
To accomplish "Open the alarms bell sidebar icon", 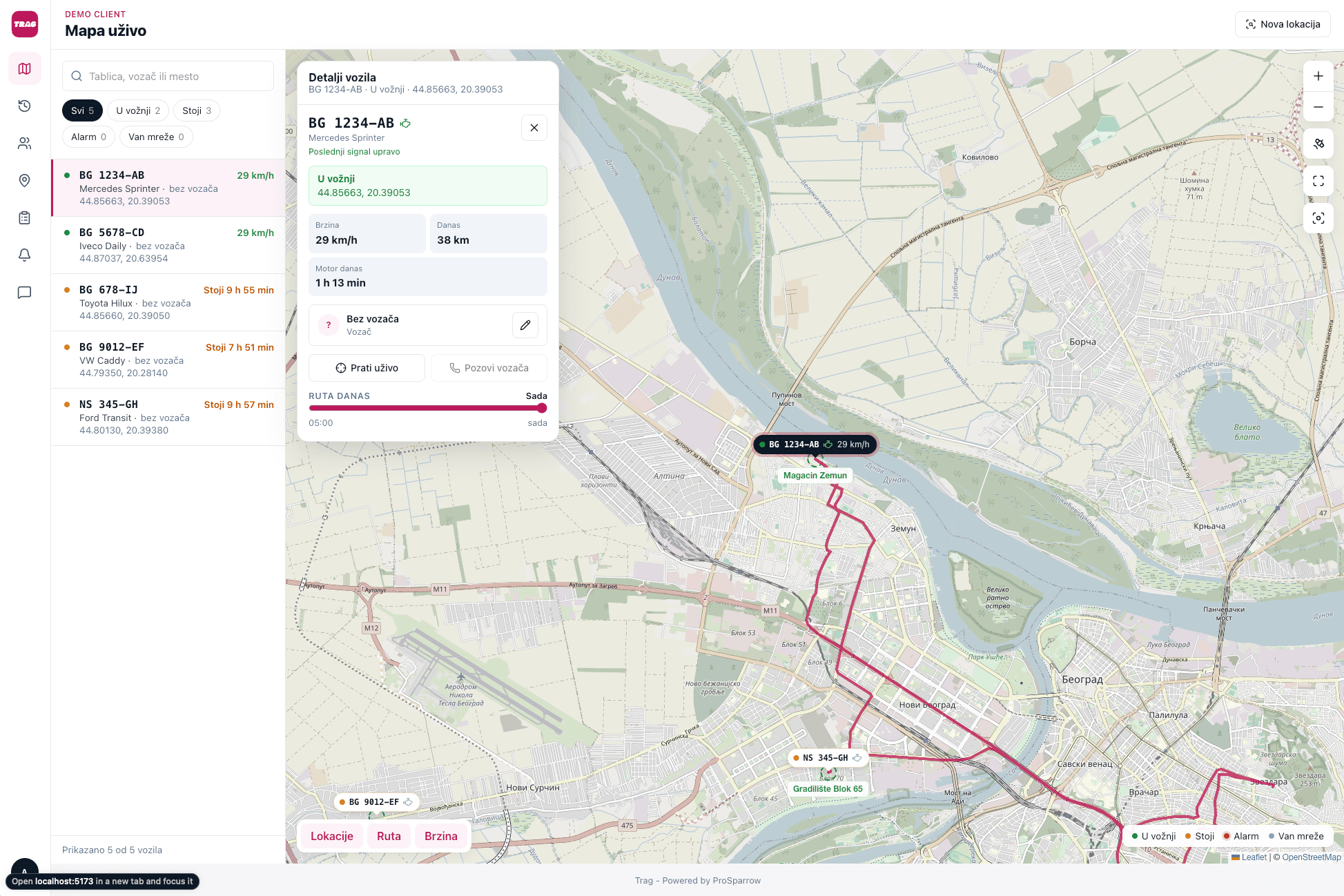I will pyautogui.click(x=25, y=255).
